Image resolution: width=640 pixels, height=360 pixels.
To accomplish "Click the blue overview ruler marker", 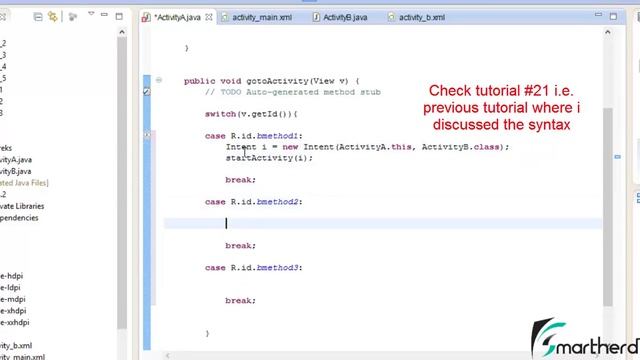I will coord(618,157).
